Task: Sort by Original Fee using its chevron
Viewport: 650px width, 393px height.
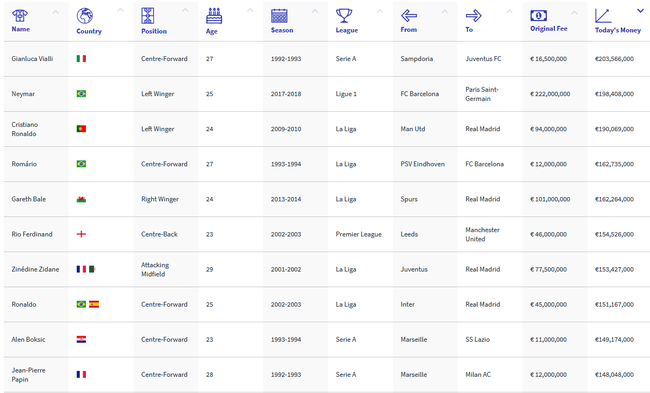Action: (574, 12)
